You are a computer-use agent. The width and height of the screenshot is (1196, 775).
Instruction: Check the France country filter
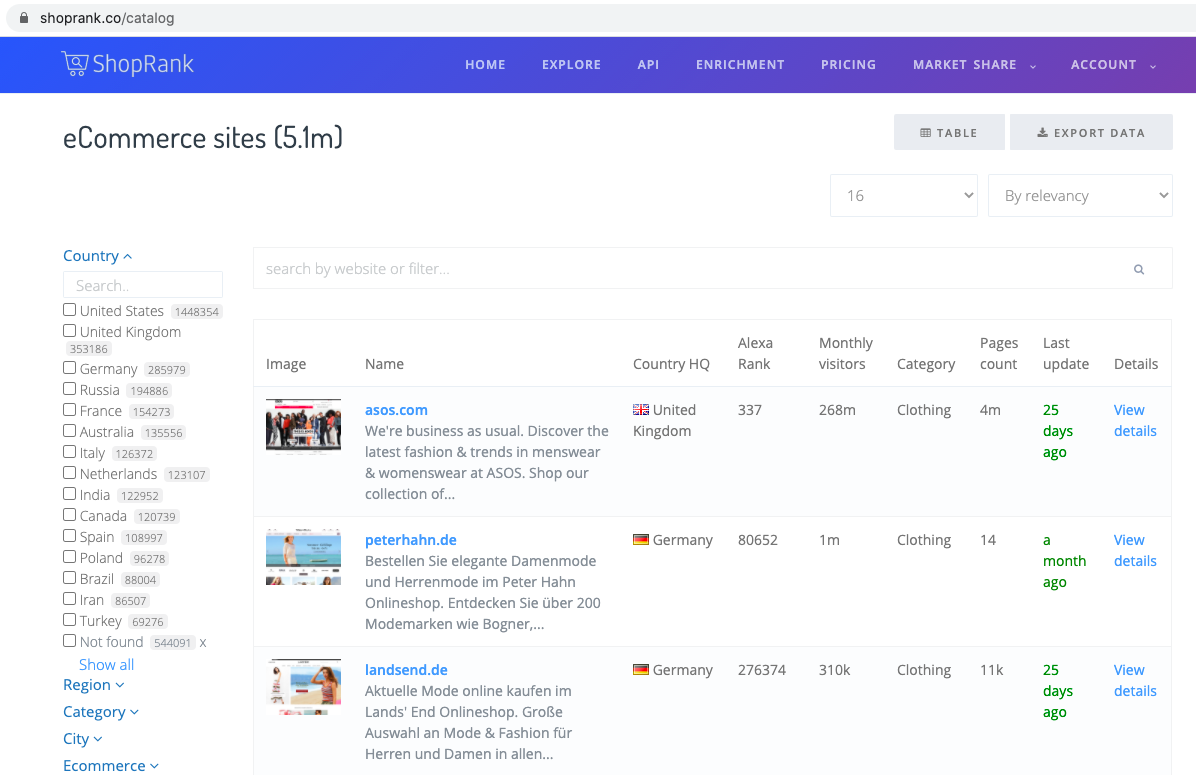[69, 410]
